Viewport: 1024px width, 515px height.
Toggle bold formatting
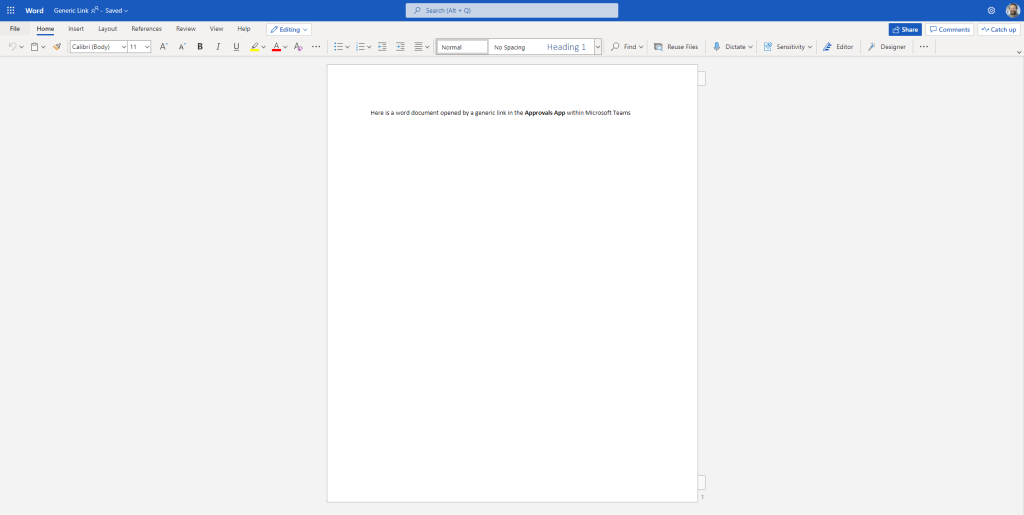pyautogui.click(x=200, y=47)
